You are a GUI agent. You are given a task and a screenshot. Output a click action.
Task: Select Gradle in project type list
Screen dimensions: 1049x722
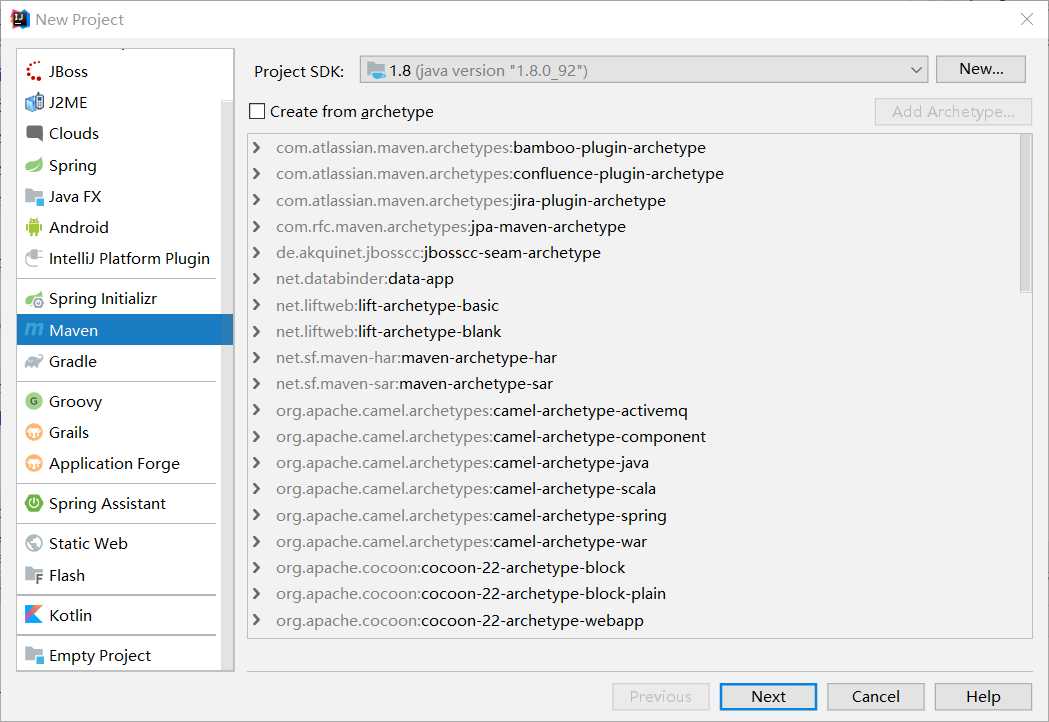[x=118, y=362]
